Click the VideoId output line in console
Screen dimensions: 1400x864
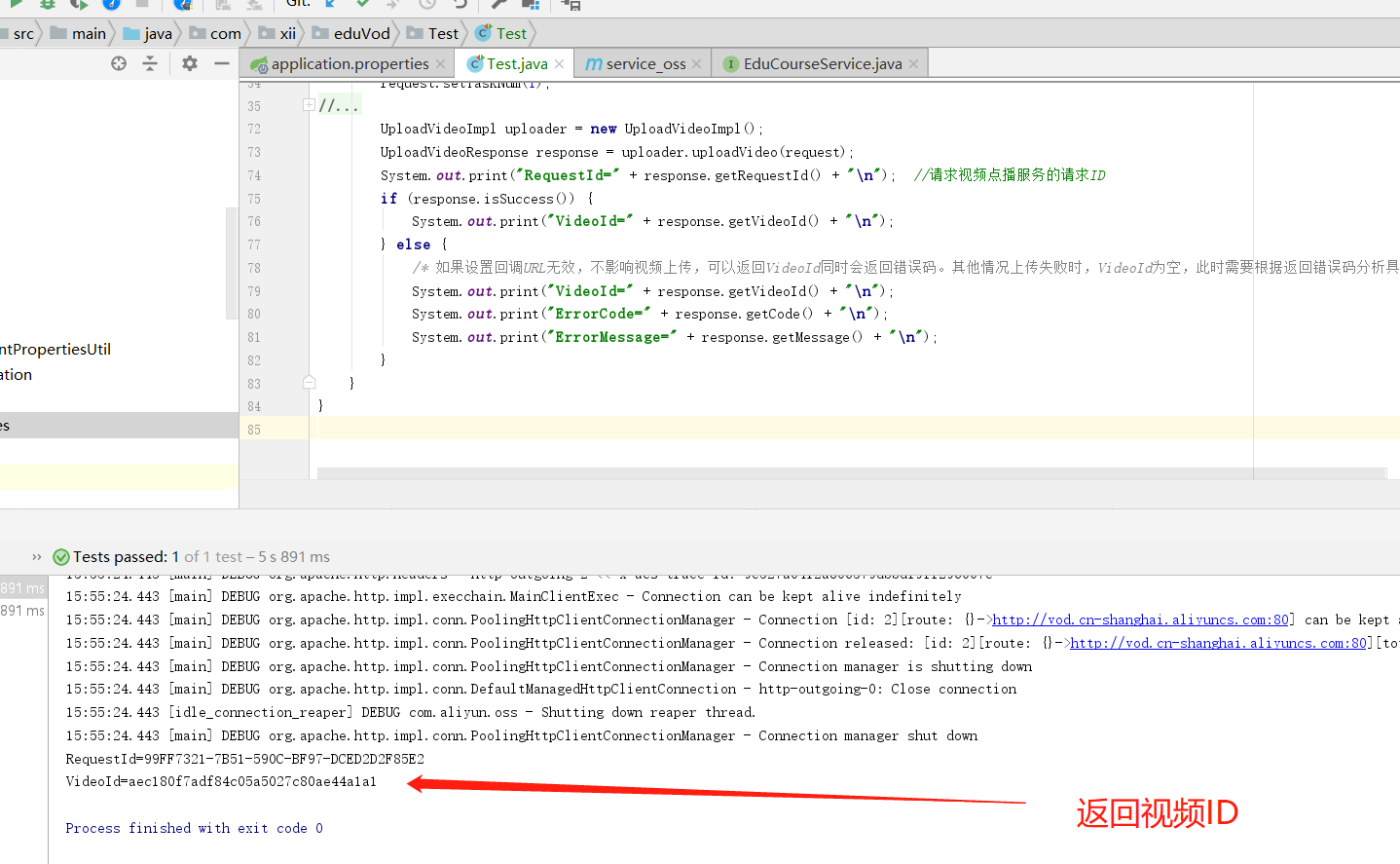coord(221,781)
